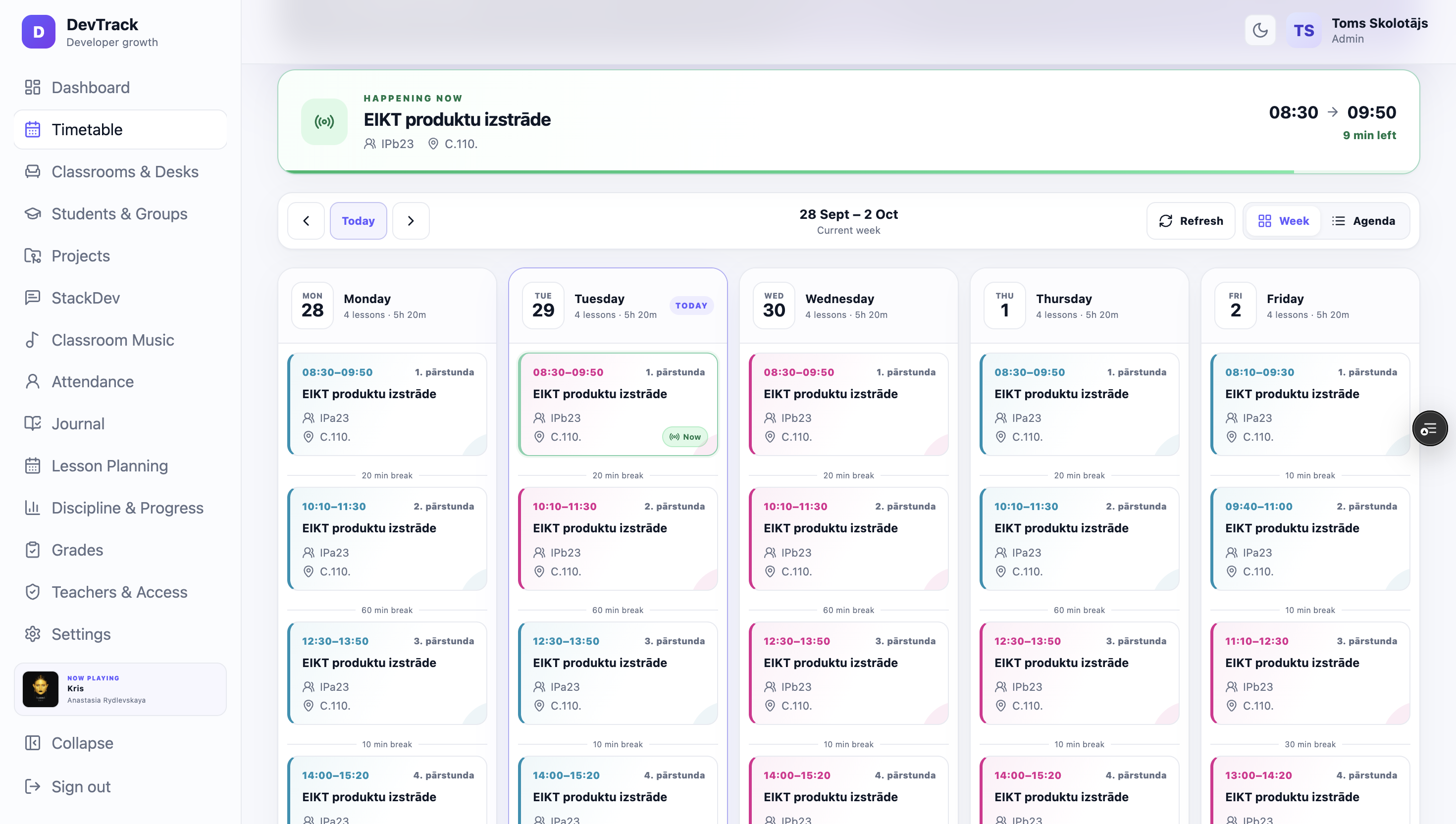Open Friday 11:10–12:30 lesson card
This screenshot has width=1456, height=824.
(1310, 673)
